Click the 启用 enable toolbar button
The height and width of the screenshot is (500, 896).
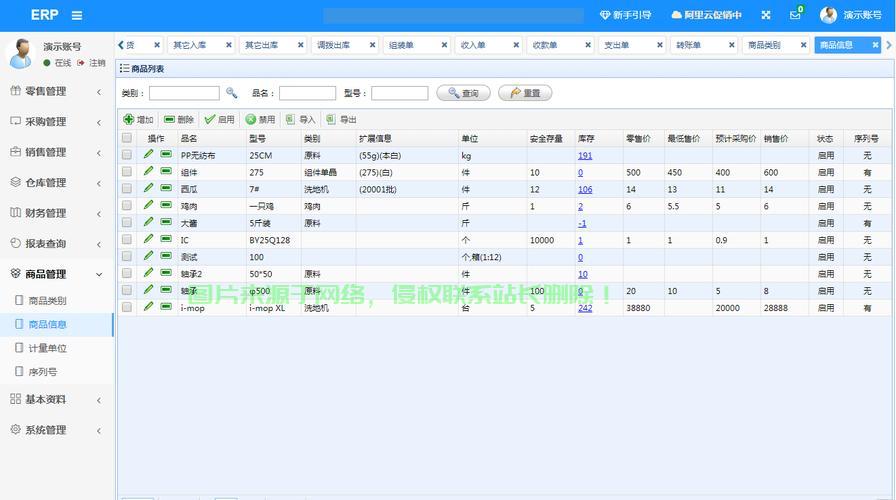(x=219, y=119)
